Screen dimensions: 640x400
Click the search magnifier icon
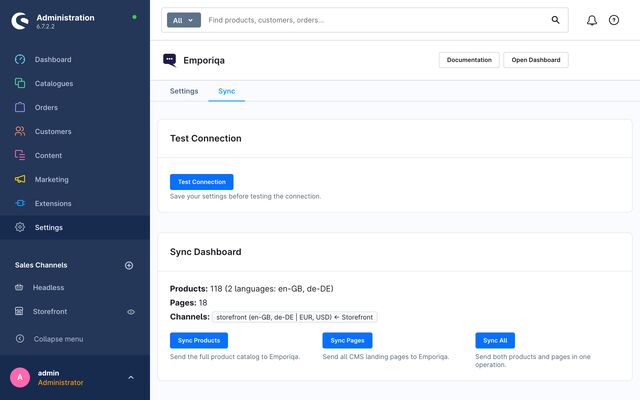(x=556, y=20)
